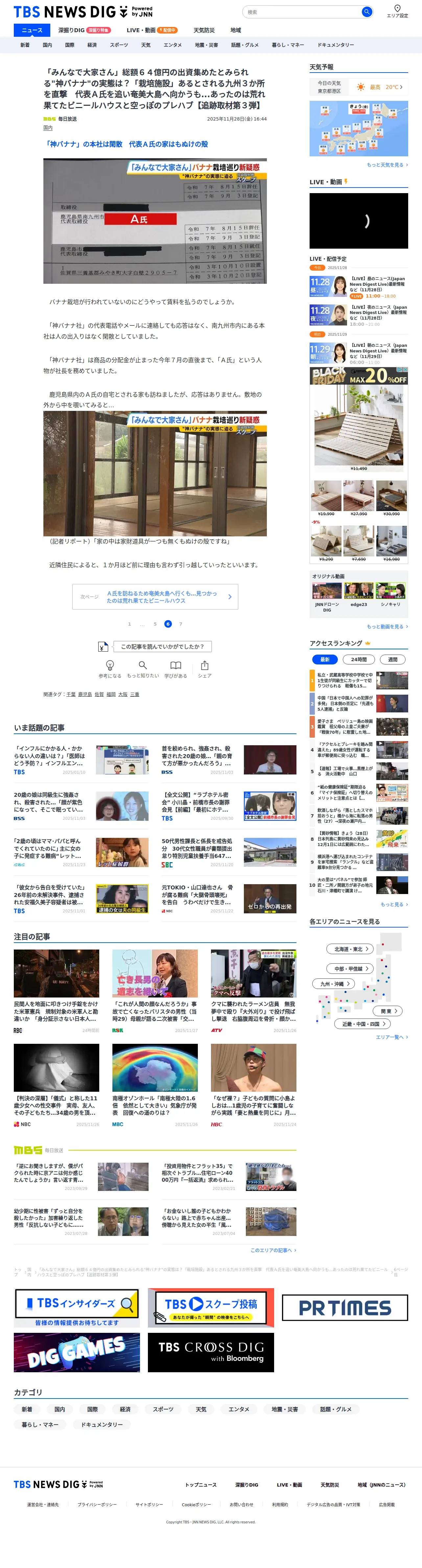Screen dimensions: 422x1568
Task: Click the current page 6 indicator
Action: pyautogui.click(x=168, y=624)
